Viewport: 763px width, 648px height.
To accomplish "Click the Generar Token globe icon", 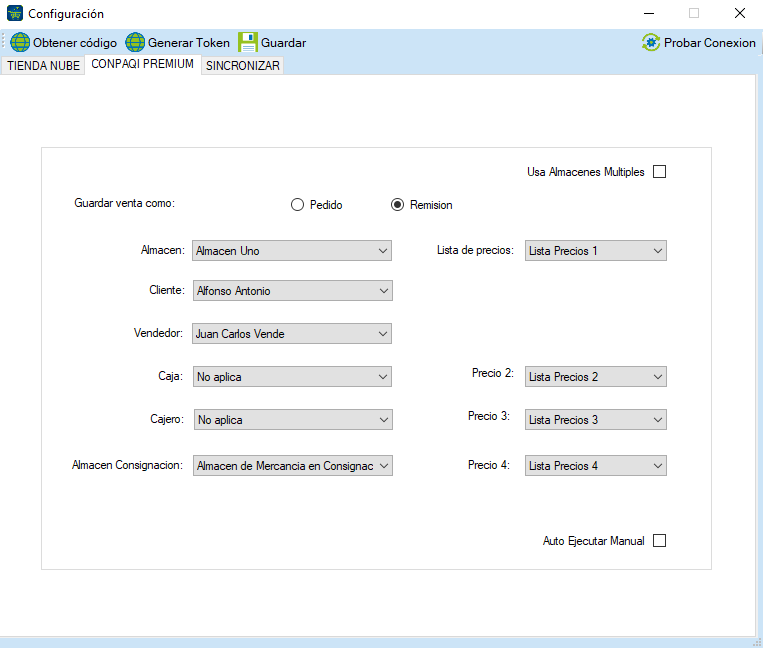I will point(135,42).
